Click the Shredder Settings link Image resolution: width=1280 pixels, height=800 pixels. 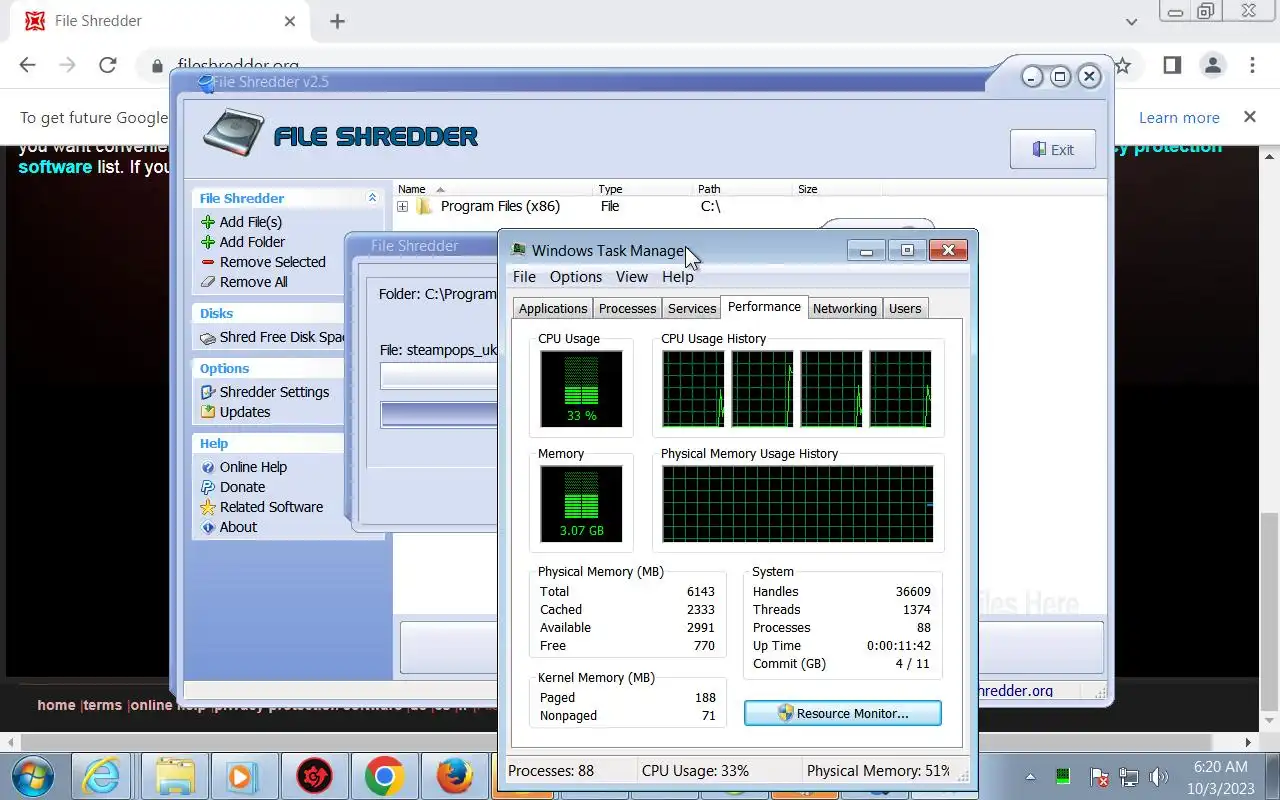tap(274, 392)
